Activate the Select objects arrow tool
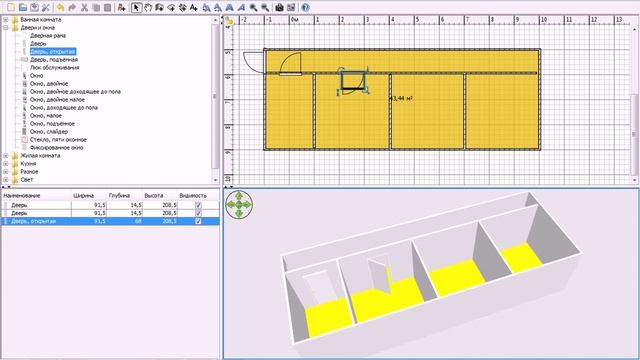 click(x=136, y=7)
